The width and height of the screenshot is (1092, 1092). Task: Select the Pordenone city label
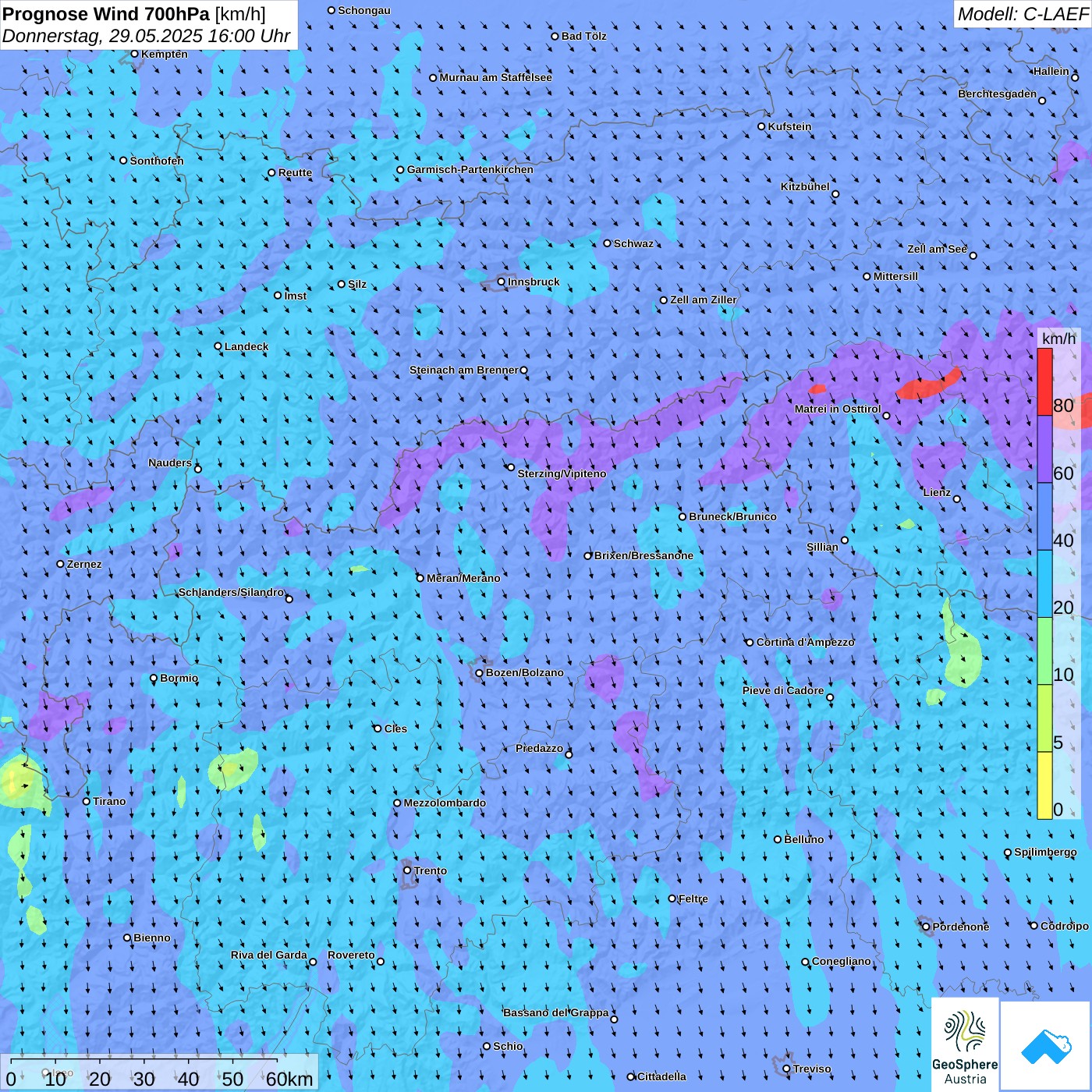pos(961,927)
